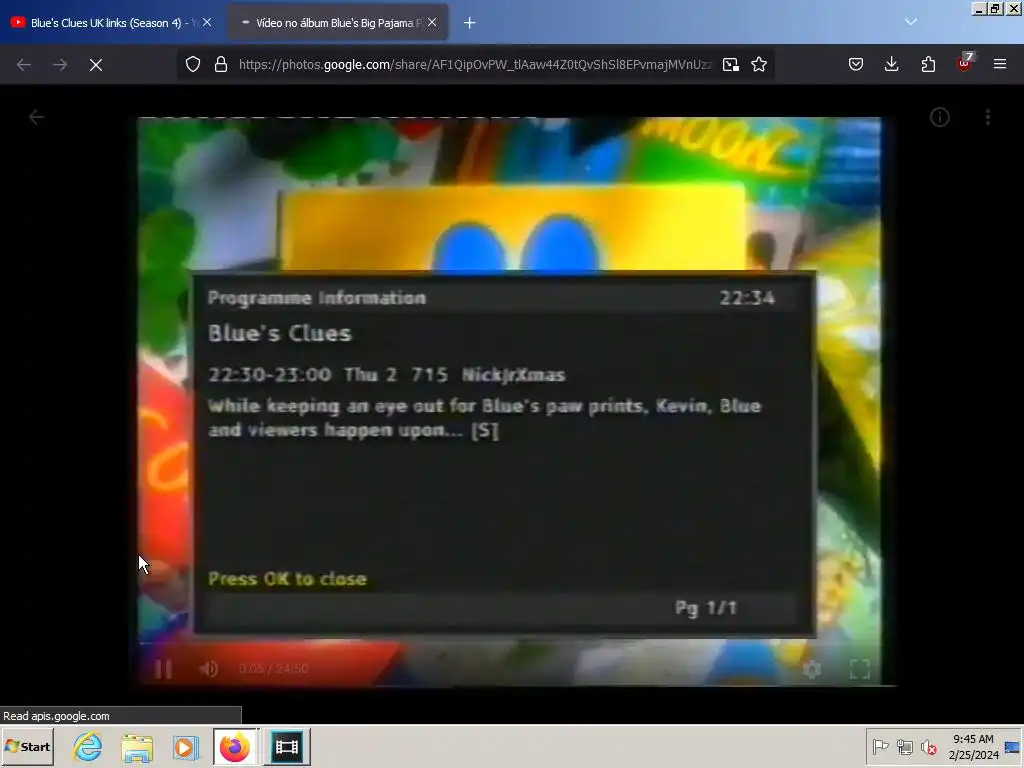Show desktop with the taskbar corner button
1024x768 pixels.
point(1013,747)
